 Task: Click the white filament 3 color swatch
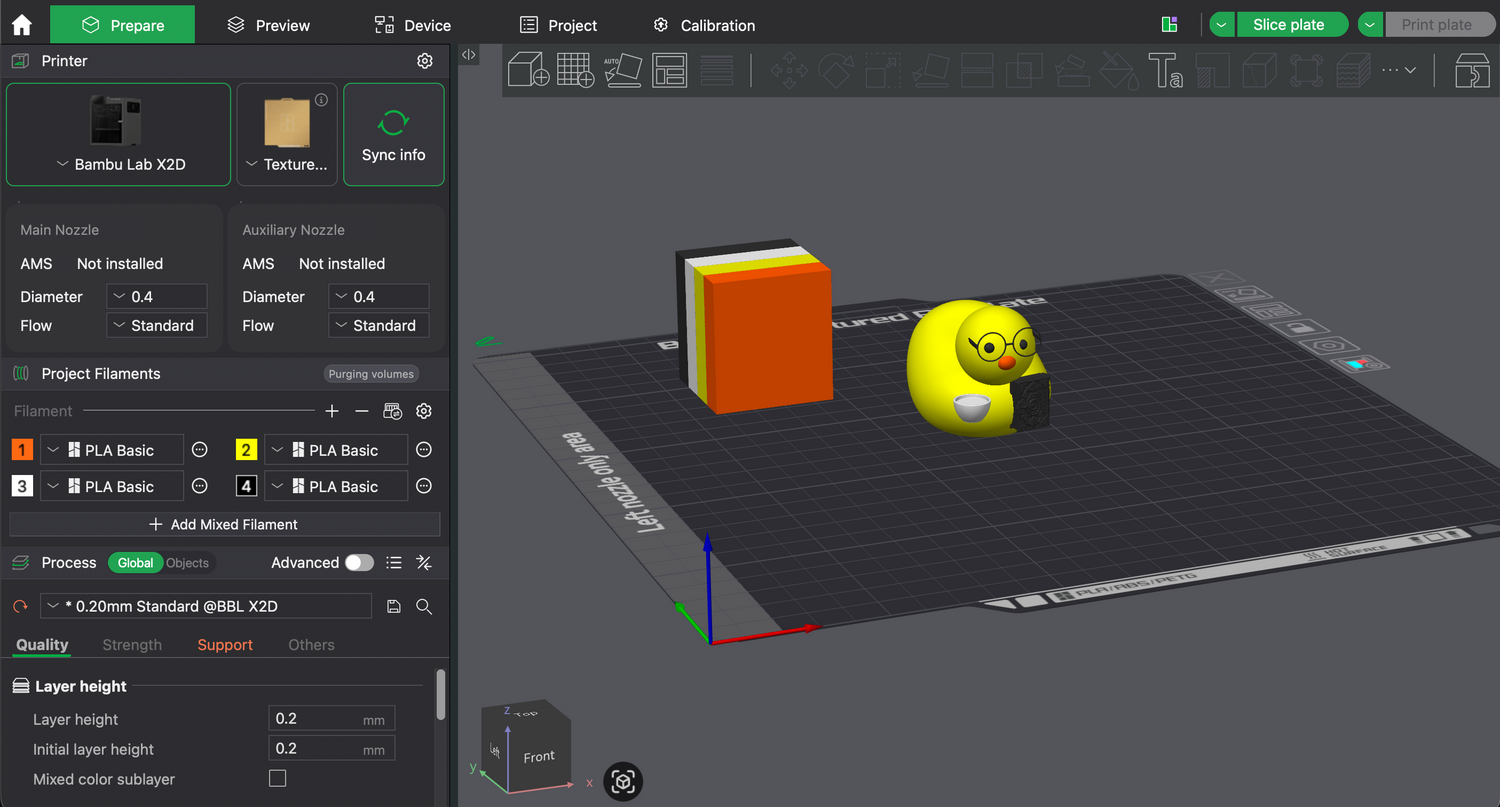point(22,486)
